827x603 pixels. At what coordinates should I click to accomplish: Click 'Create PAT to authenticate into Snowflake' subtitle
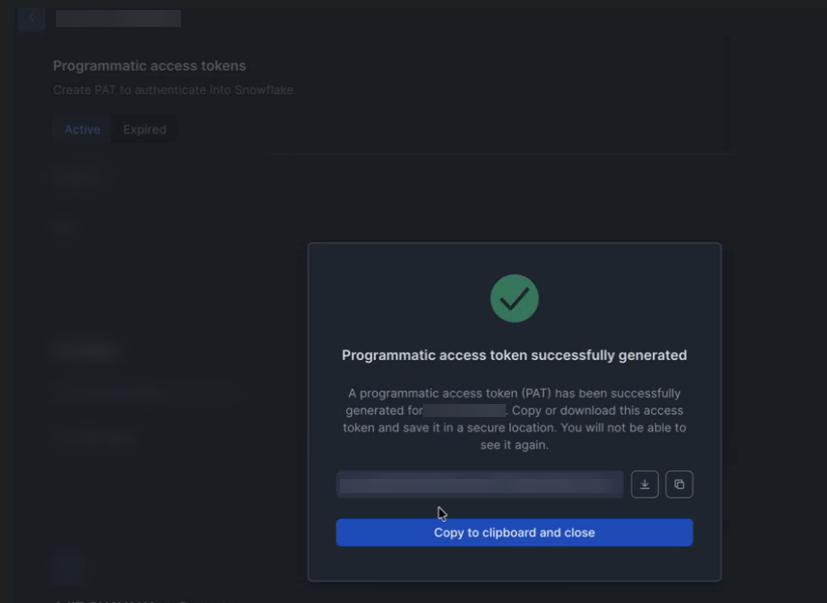click(172, 90)
